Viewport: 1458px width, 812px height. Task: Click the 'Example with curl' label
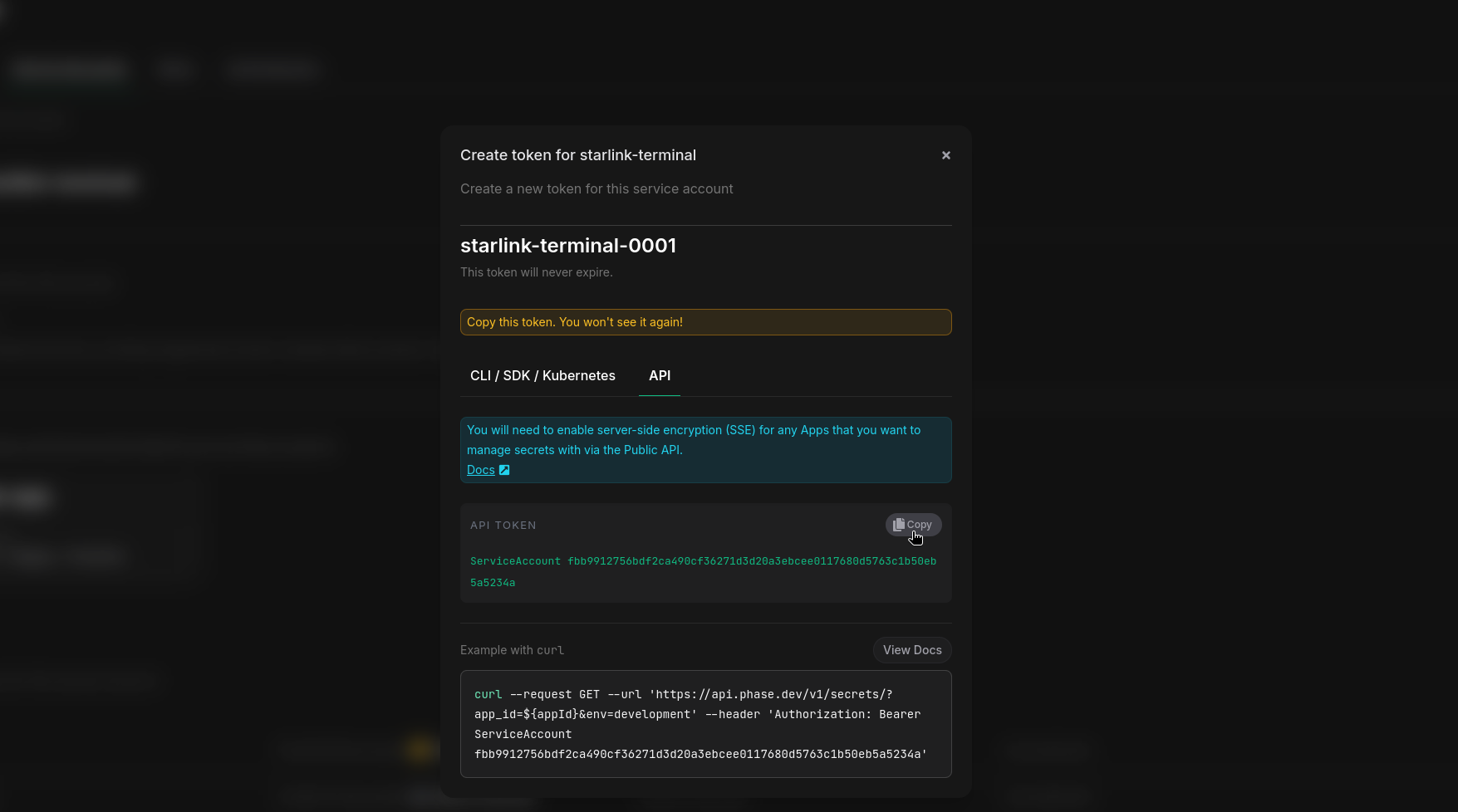point(512,650)
